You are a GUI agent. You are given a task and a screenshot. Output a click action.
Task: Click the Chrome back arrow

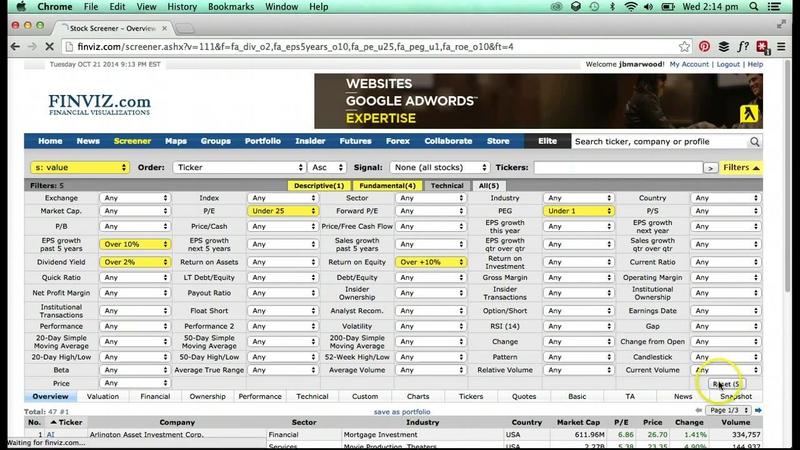[15, 46]
